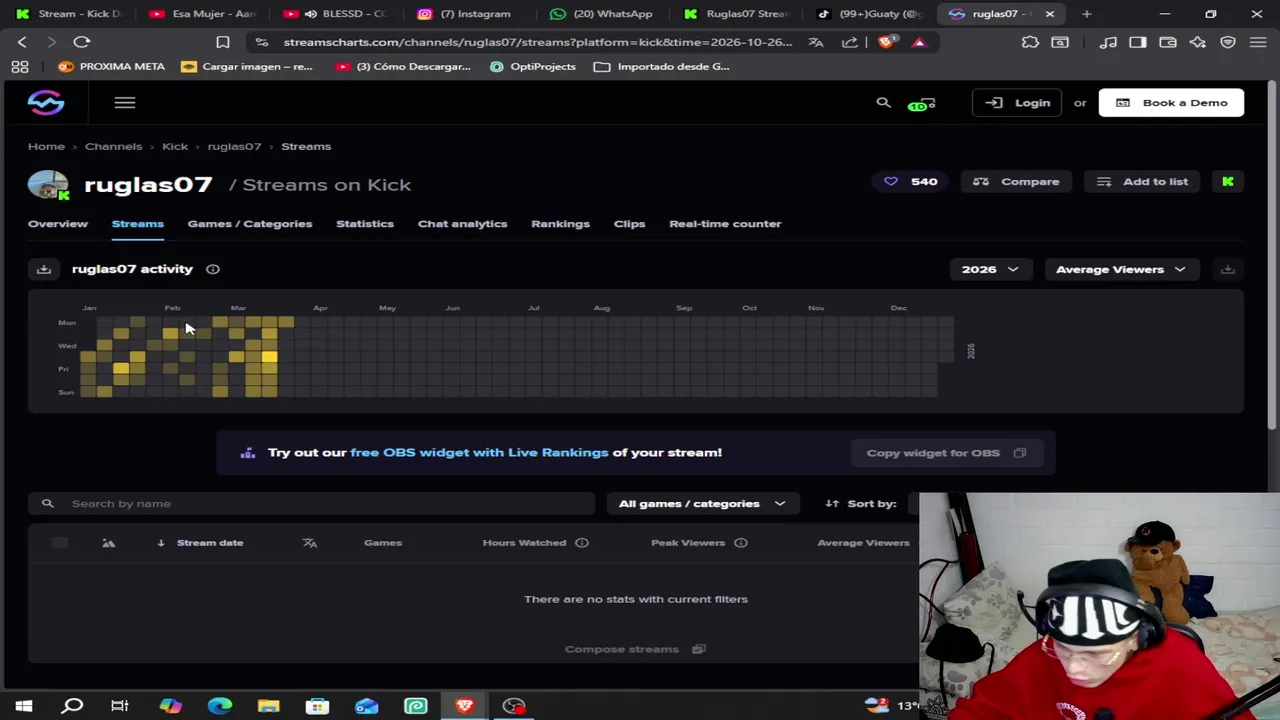Click the Search by name field

pos(312,503)
